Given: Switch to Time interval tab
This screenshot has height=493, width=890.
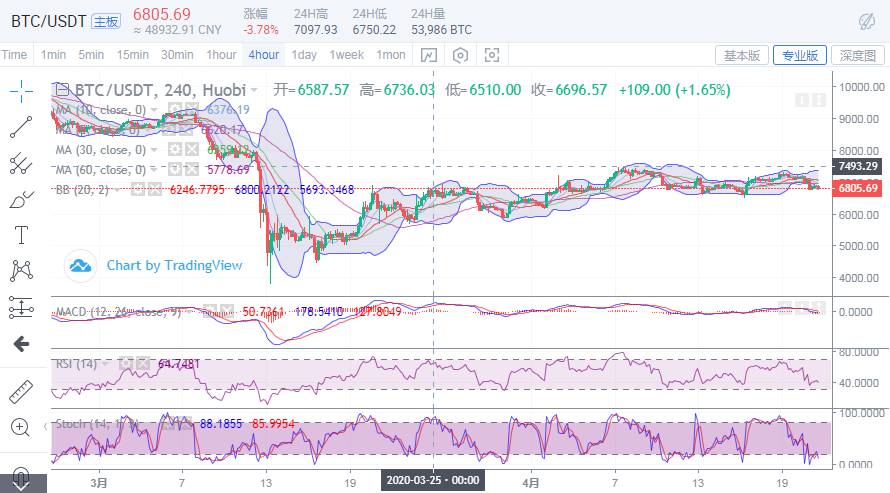Looking at the screenshot, I should [x=14, y=55].
